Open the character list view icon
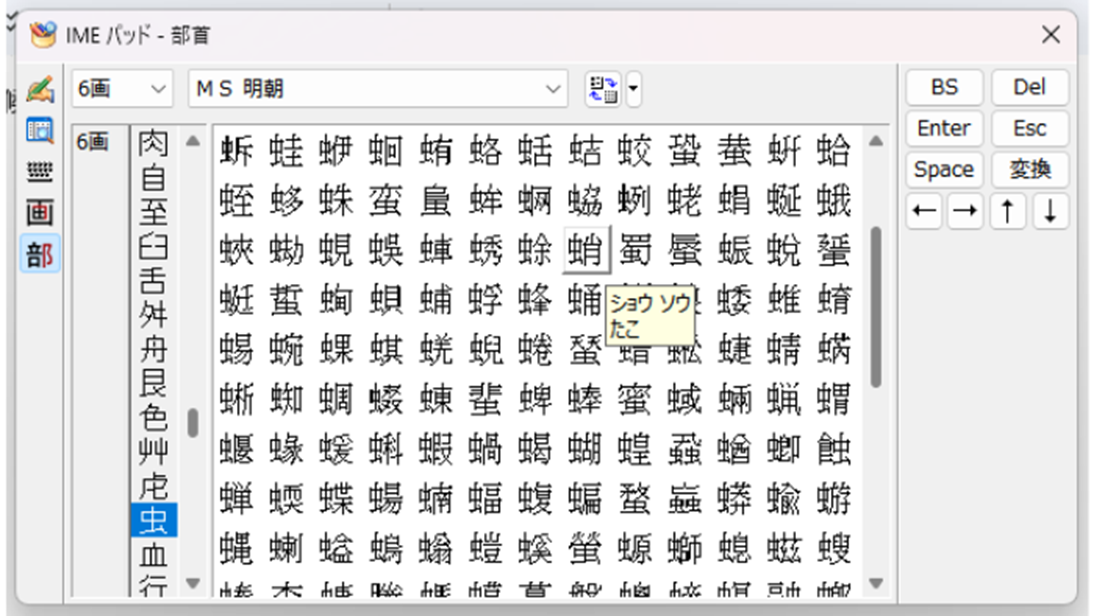Viewport: 1094px width, 616px height. pyautogui.click(x=40, y=130)
